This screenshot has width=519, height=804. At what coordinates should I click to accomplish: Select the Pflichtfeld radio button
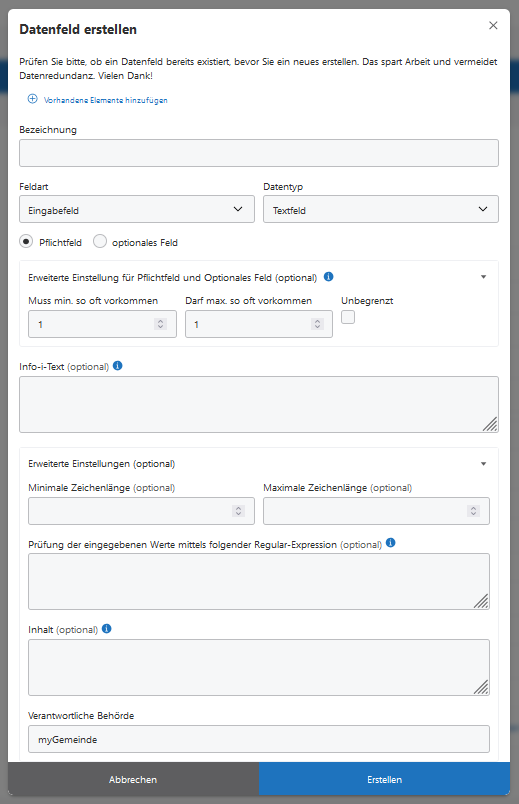(26, 241)
